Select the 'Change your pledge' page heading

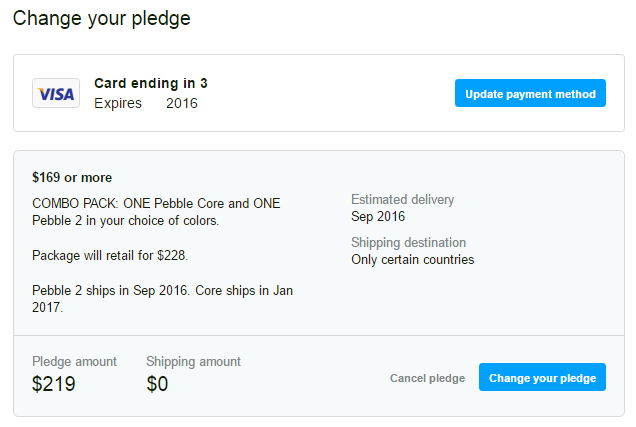point(102,18)
